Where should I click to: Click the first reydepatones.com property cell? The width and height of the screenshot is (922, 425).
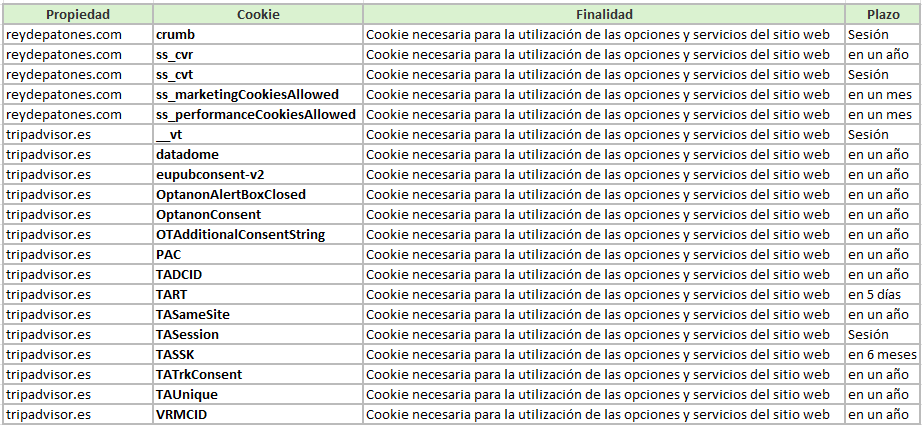coord(78,35)
